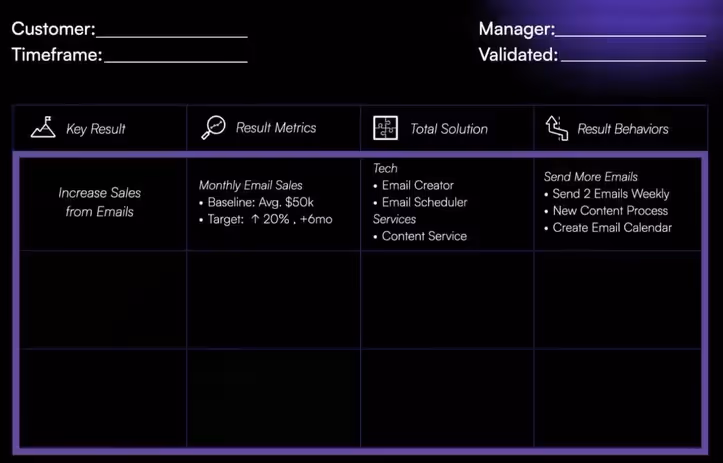Click 'Send 2 Emails Weekly' bullet

tap(606, 194)
